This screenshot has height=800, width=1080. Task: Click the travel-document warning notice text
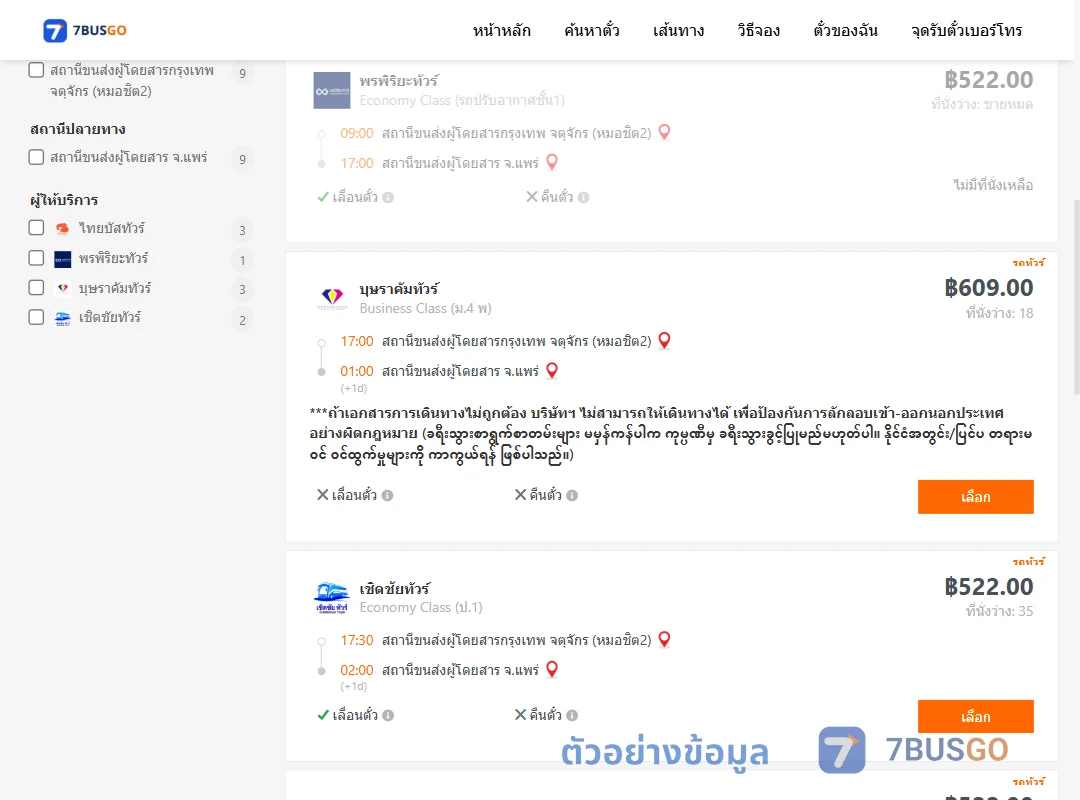coord(671,433)
